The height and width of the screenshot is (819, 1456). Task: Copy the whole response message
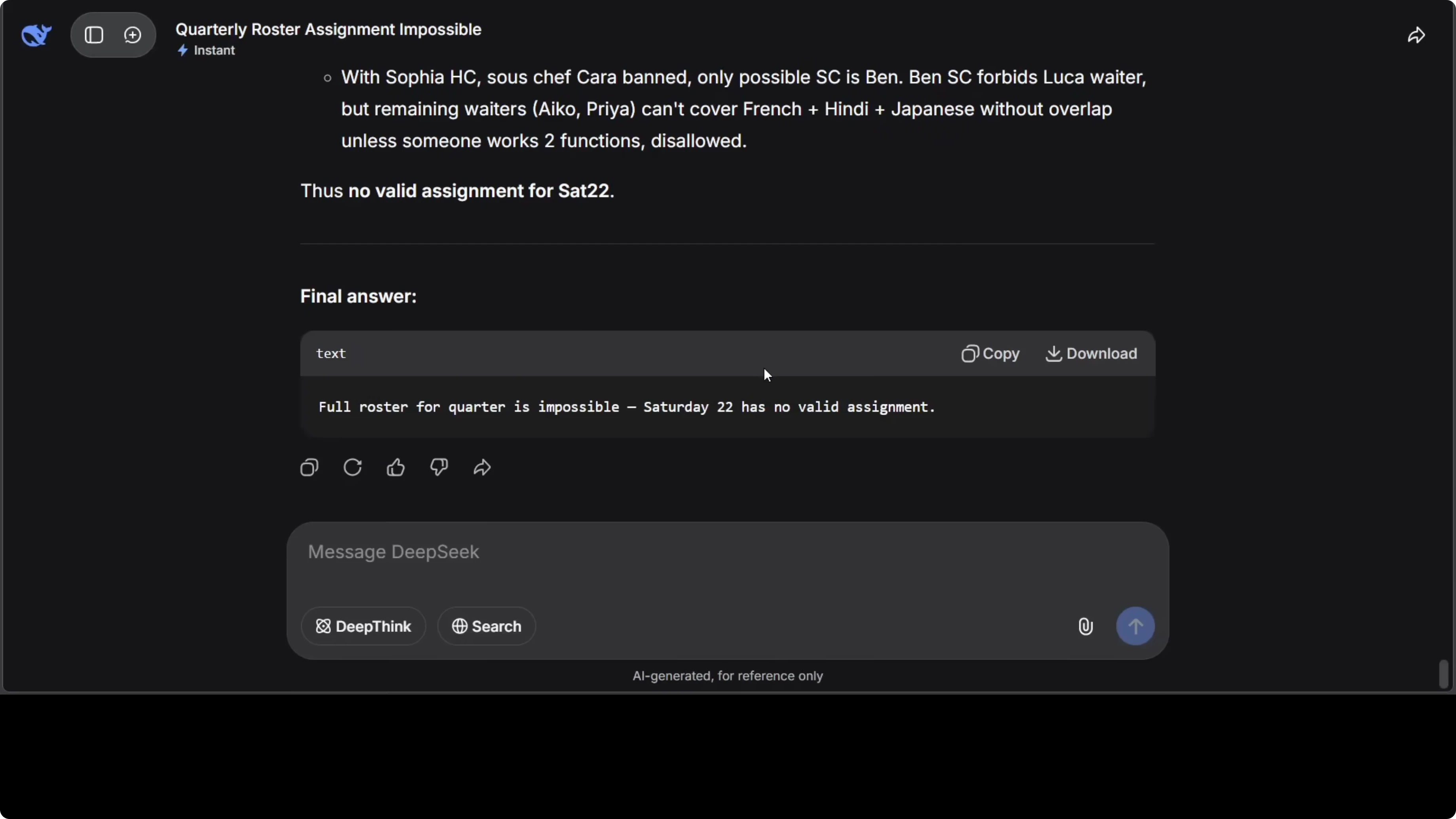pos(309,467)
